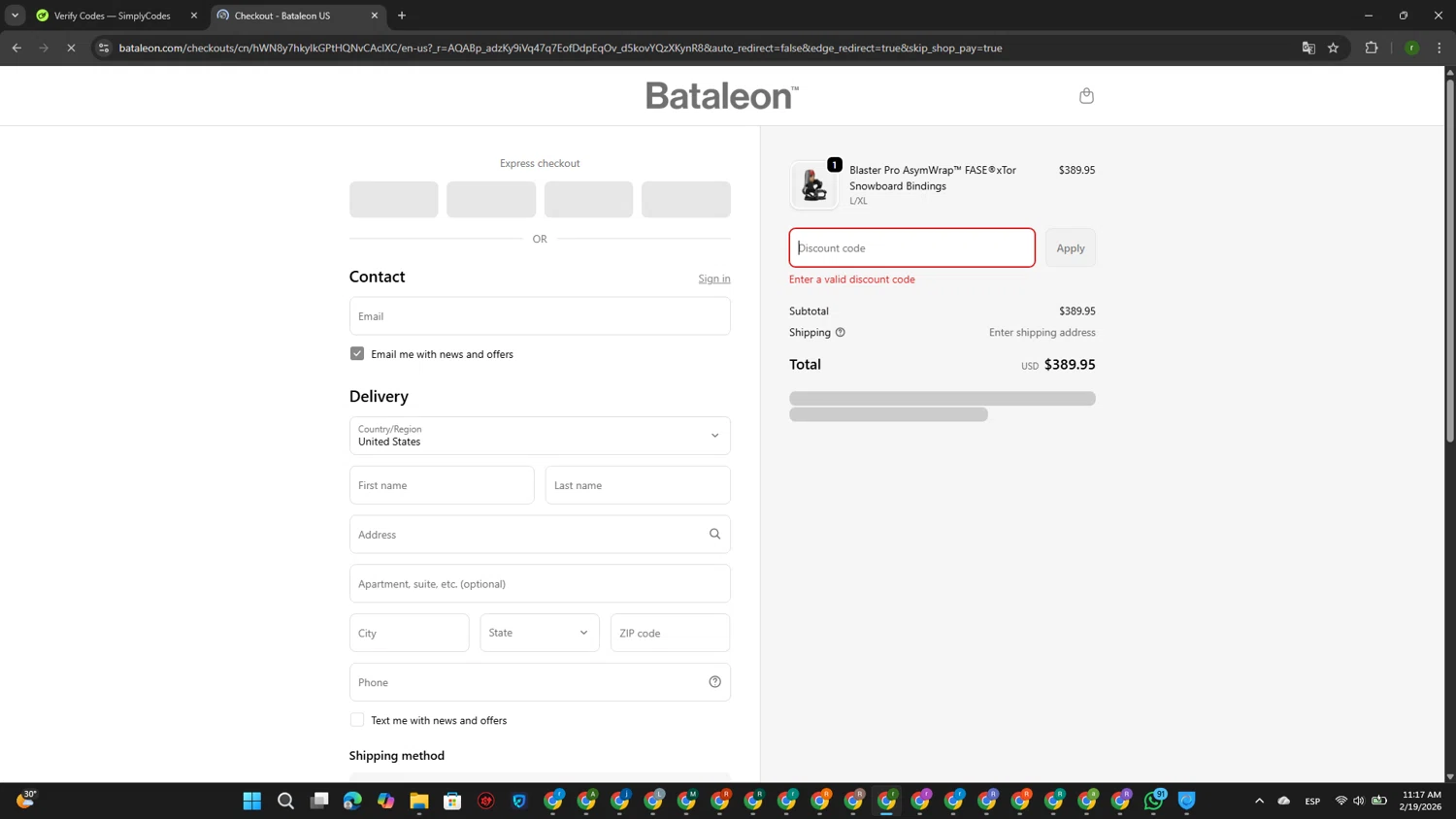The height and width of the screenshot is (819, 1456).
Task: Click the Last name field
Action: pyautogui.click(x=638, y=485)
